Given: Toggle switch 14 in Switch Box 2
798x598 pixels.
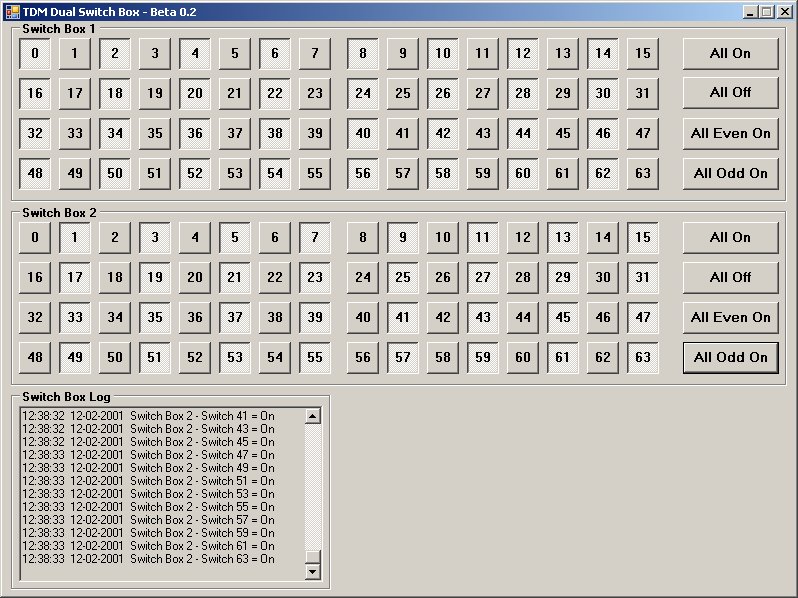Looking at the screenshot, I should click(x=603, y=237).
